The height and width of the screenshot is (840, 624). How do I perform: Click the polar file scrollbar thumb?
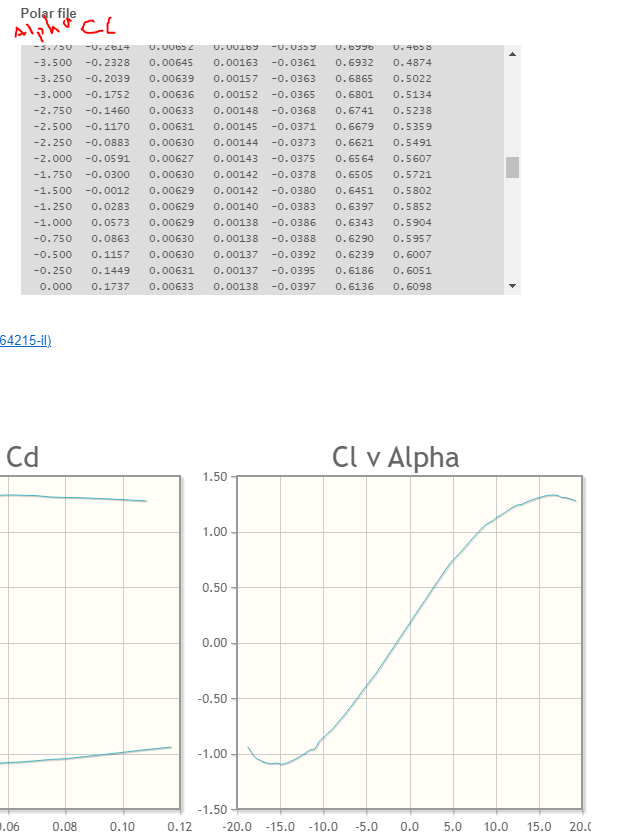click(512, 167)
